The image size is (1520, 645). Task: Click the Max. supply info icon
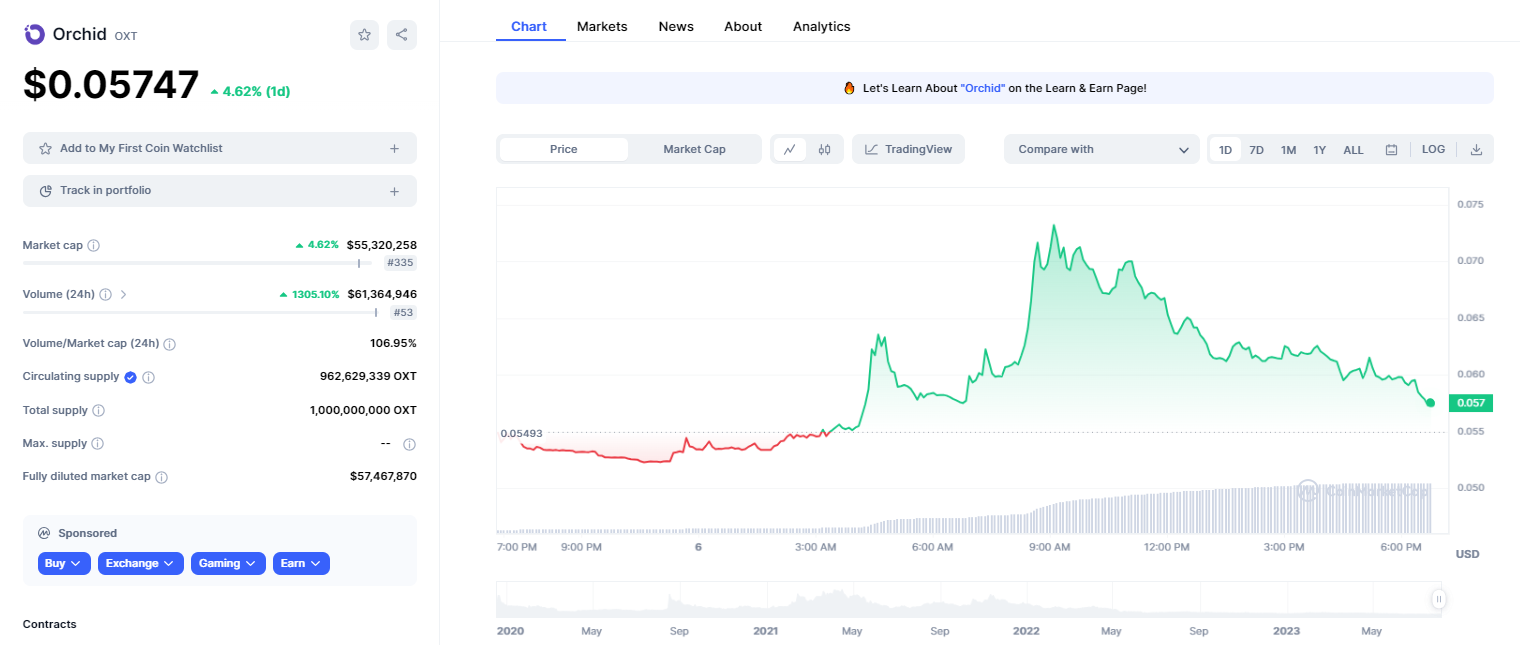pos(98,443)
